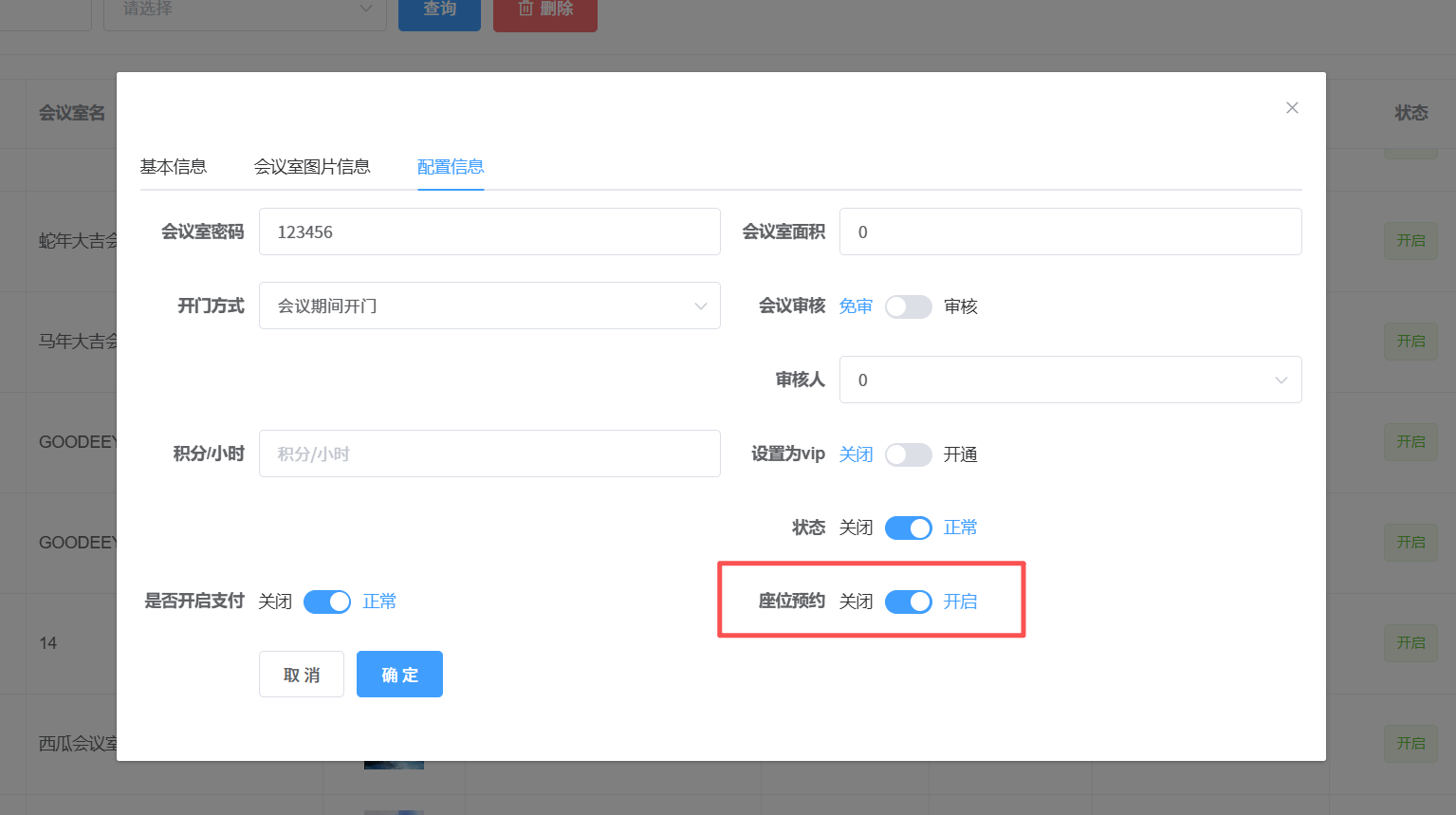Viewport: 1456px width, 815px height.
Task: Toggle the 设置为vip switch
Action: tap(909, 454)
